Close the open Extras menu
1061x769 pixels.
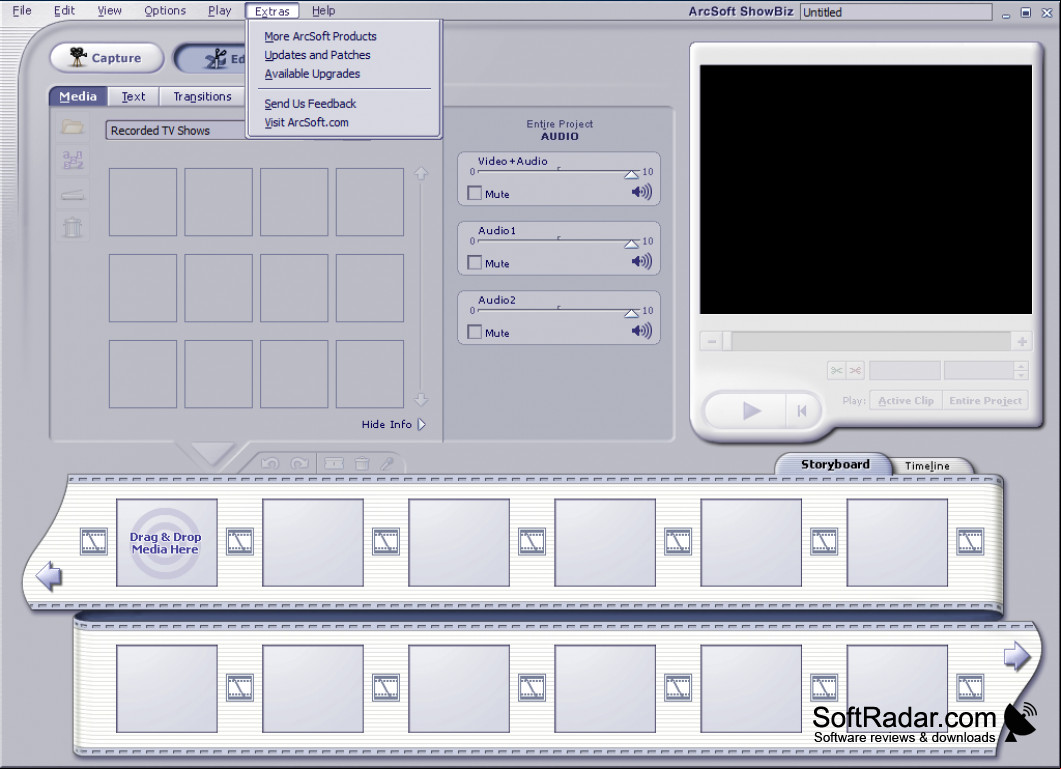click(272, 11)
